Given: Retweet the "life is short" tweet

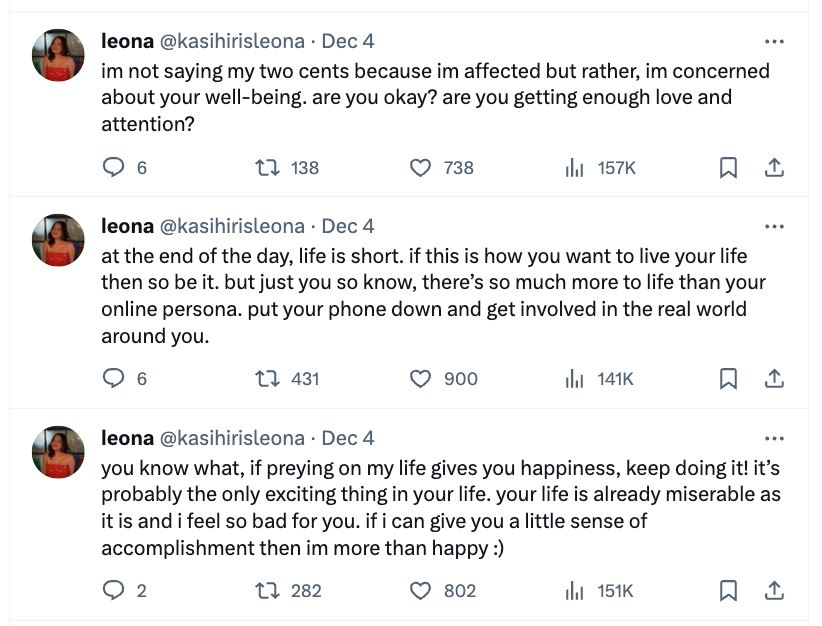Looking at the screenshot, I should click(x=267, y=379).
